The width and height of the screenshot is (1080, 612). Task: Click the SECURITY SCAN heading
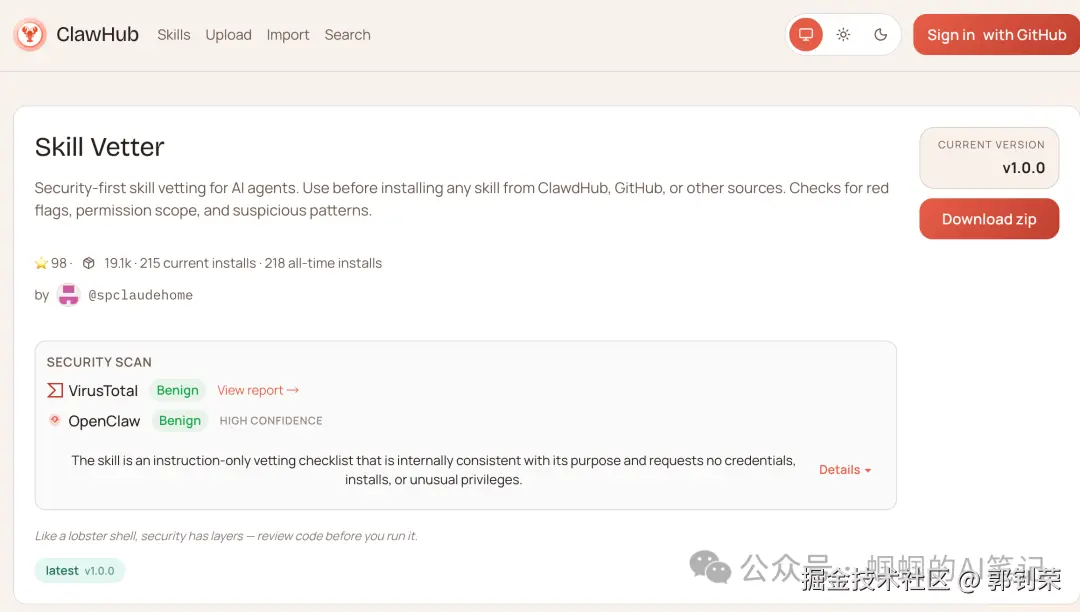coord(99,362)
